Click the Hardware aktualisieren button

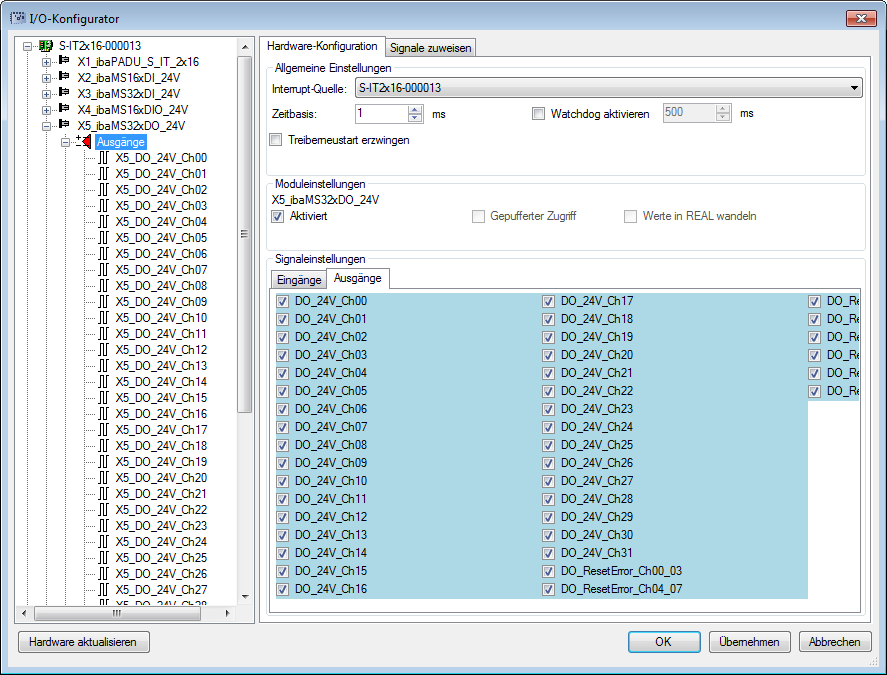[83, 642]
